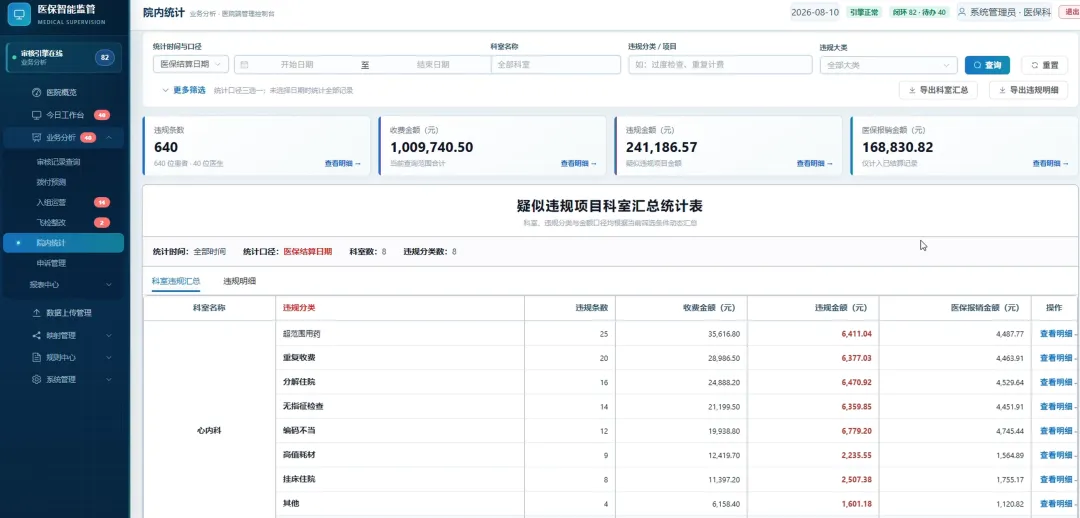This screenshot has width=1080, height=518.
Task: Expand the 更多筛选 filter section
Action: [x=183, y=90]
